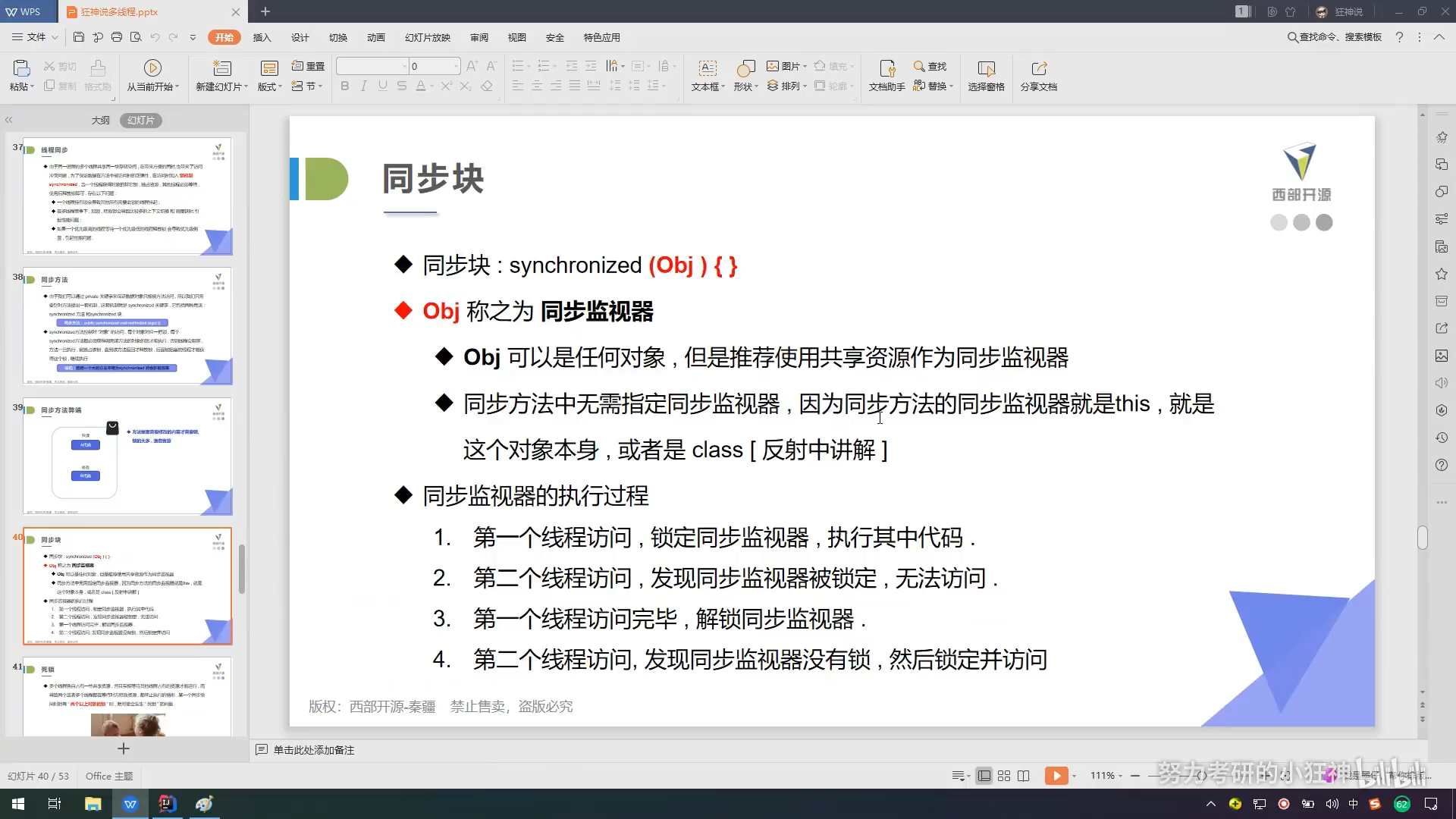Switch to slide sorter grid view
Screen dimensions: 1456x819
pos(1003,776)
